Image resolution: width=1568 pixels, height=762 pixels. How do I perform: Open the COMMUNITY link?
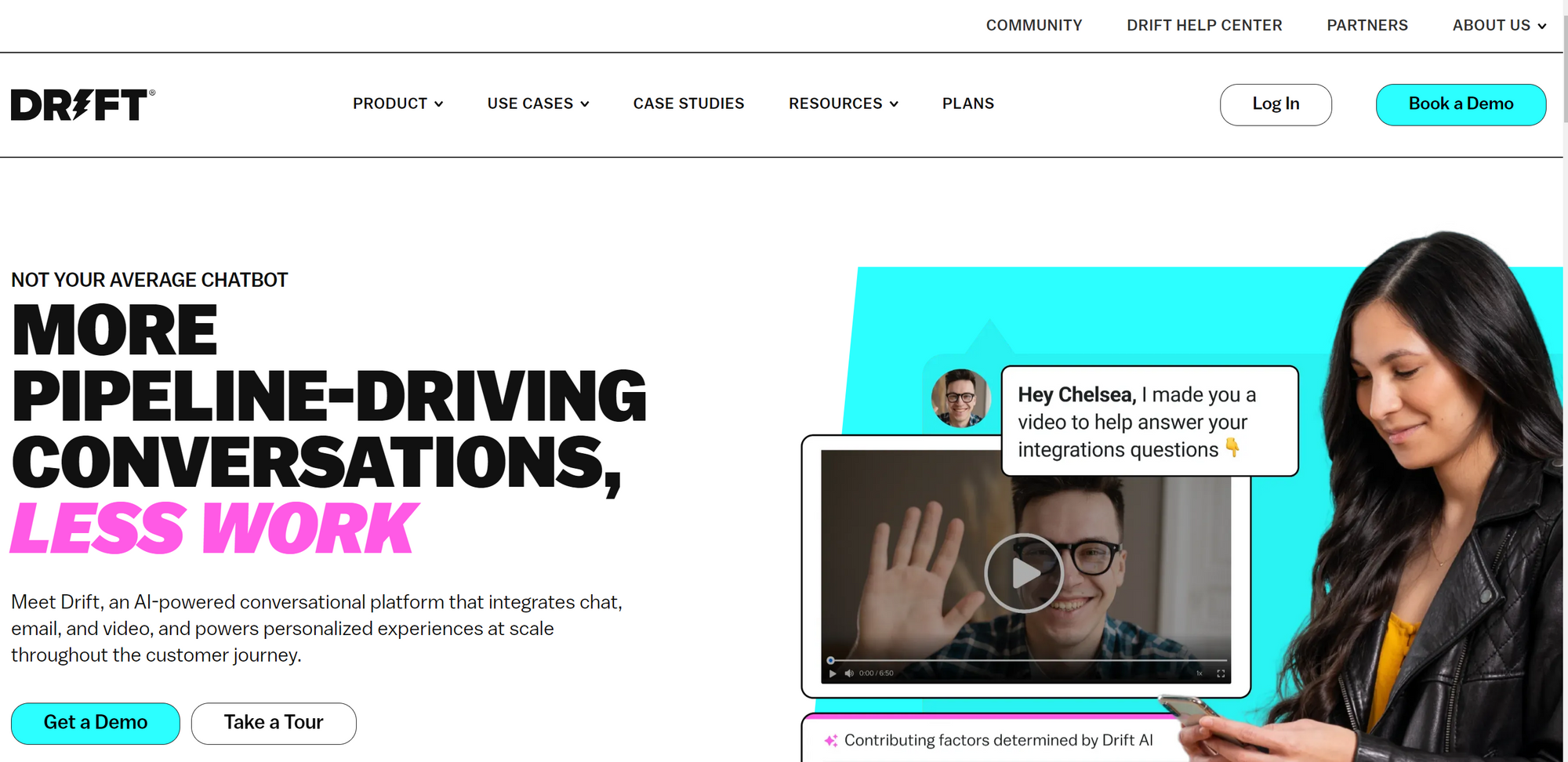pyautogui.click(x=1034, y=25)
